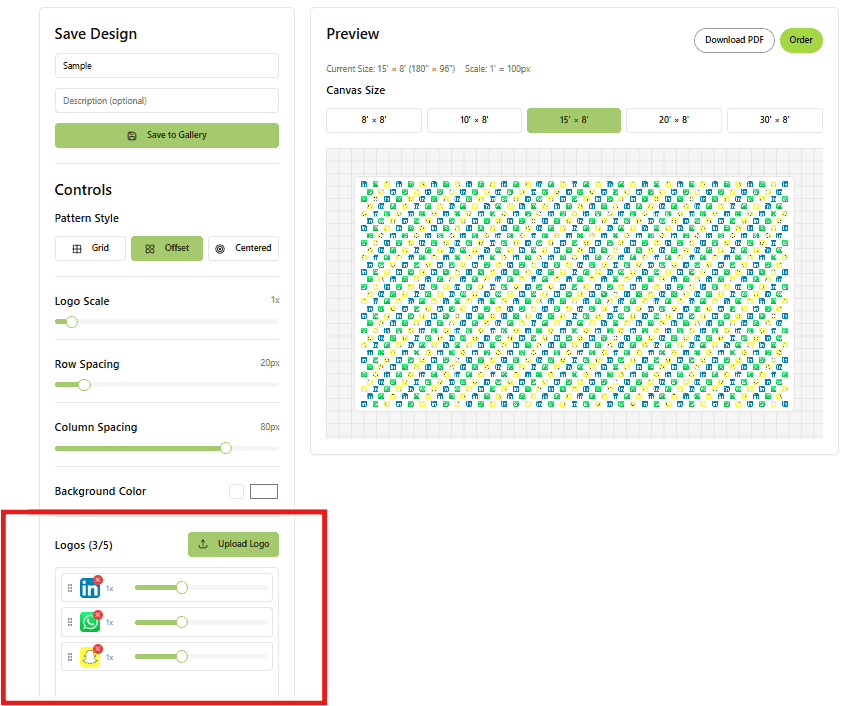Select the Centered pattern style
Image resolution: width=854 pixels, height=706 pixels.
point(243,248)
